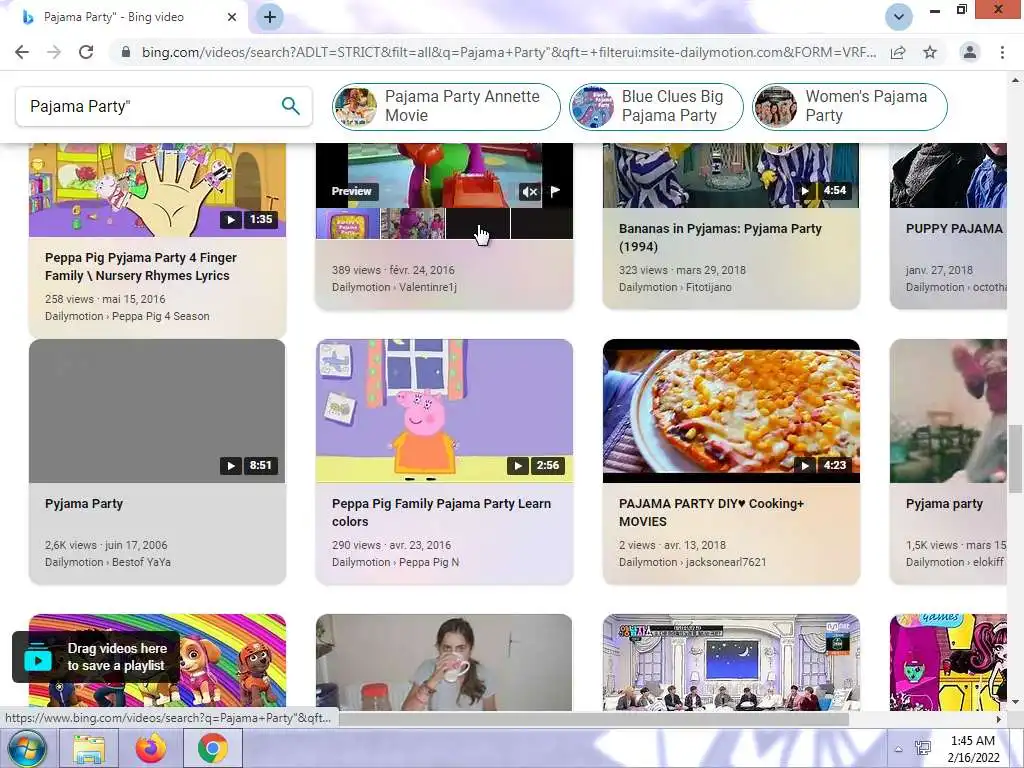Click the search magnifier icon
The height and width of the screenshot is (768, 1024).
pos(291,106)
